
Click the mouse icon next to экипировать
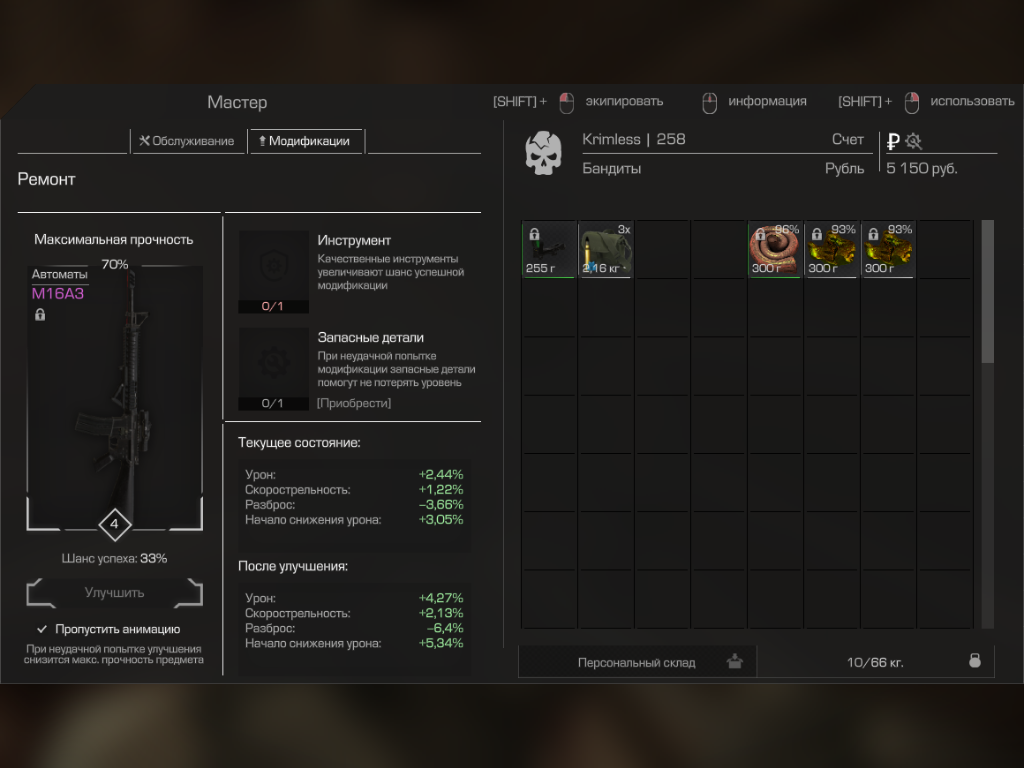[567, 103]
